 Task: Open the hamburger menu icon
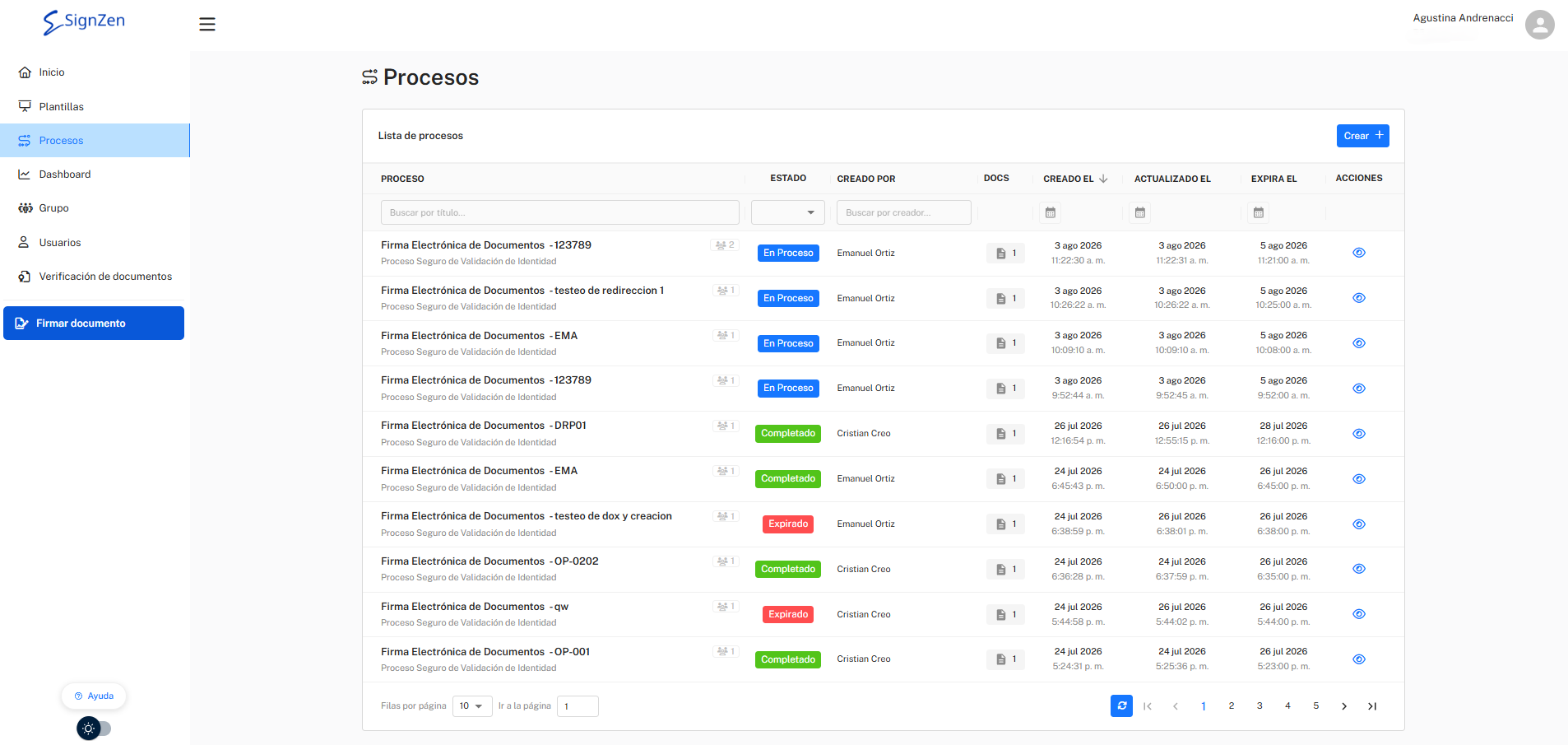tap(207, 25)
